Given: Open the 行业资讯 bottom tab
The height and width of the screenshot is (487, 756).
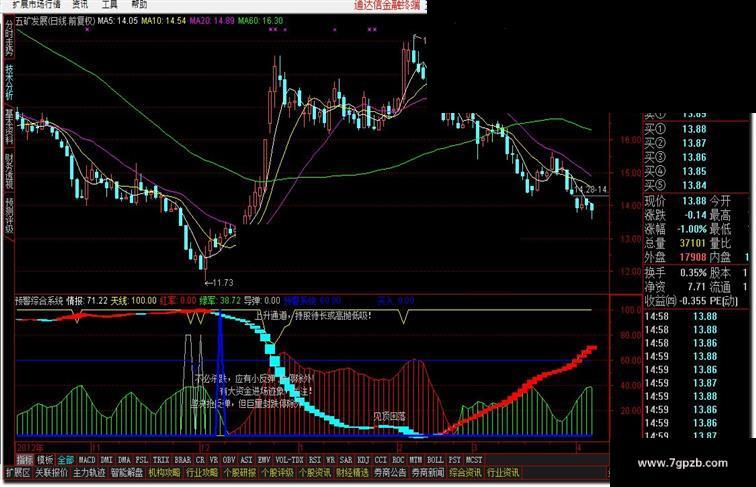Looking at the screenshot, I should point(503,473).
